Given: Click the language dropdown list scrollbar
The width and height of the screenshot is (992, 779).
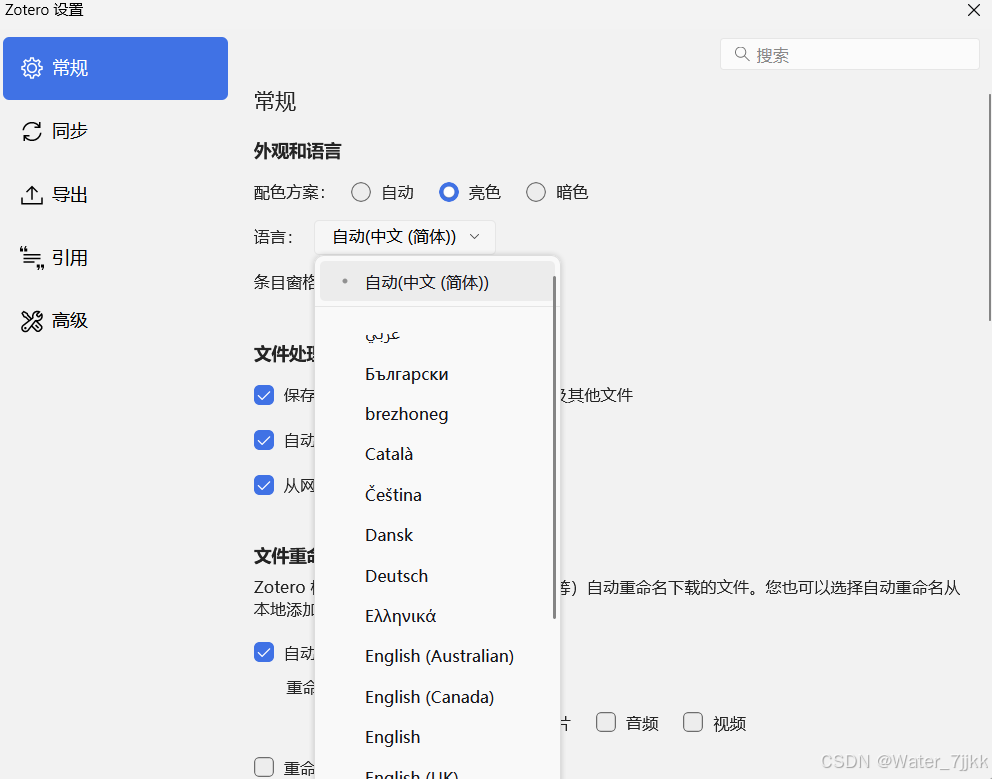Looking at the screenshot, I should (x=554, y=447).
